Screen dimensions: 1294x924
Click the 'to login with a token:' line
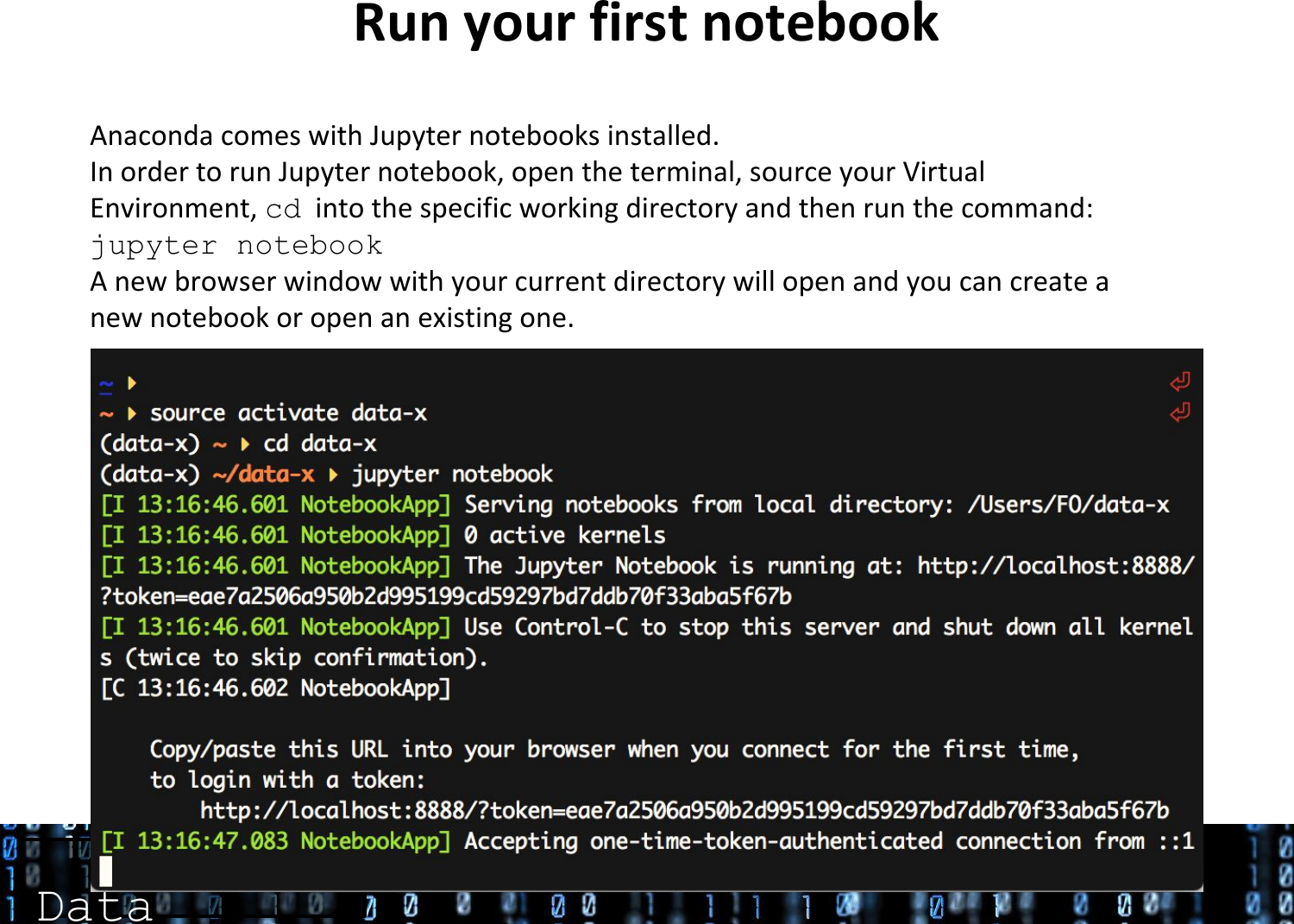click(287, 780)
